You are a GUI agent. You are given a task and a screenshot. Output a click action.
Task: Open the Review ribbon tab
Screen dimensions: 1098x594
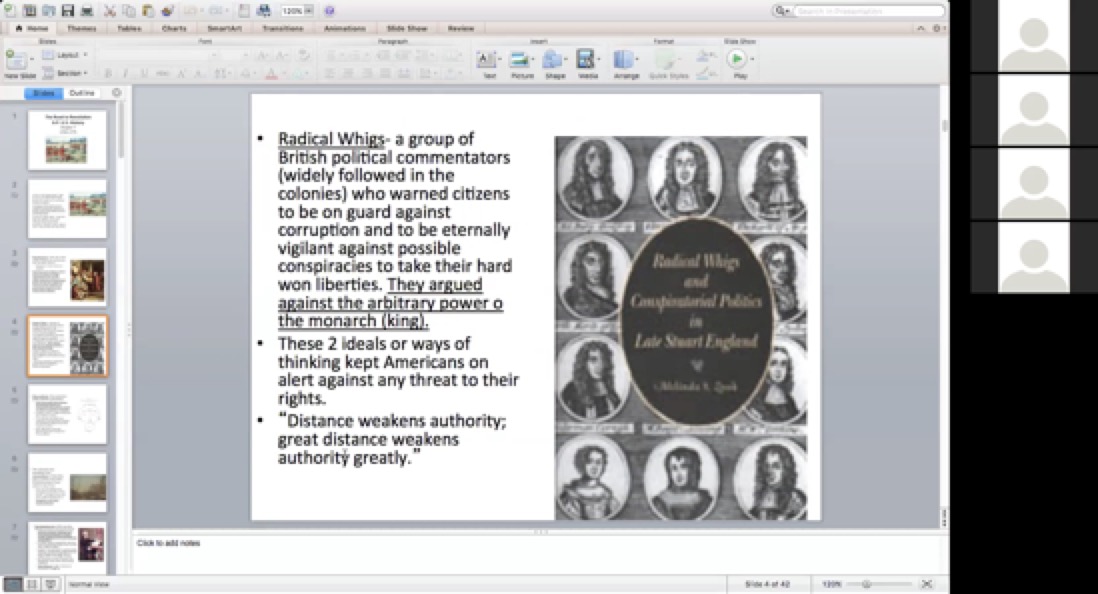tap(461, 28)
